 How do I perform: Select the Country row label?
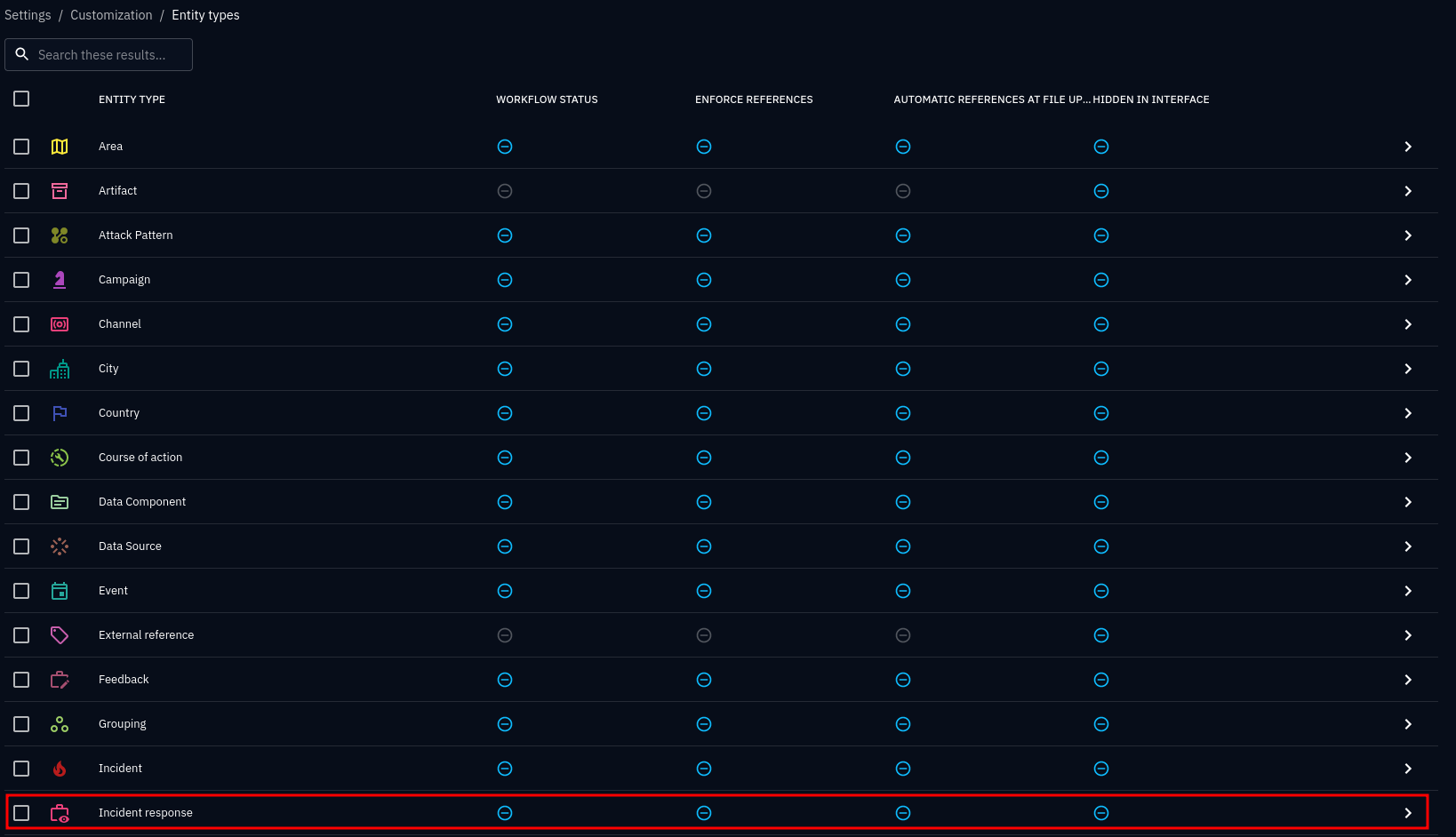pyautogui.click(x=119, y=413)
